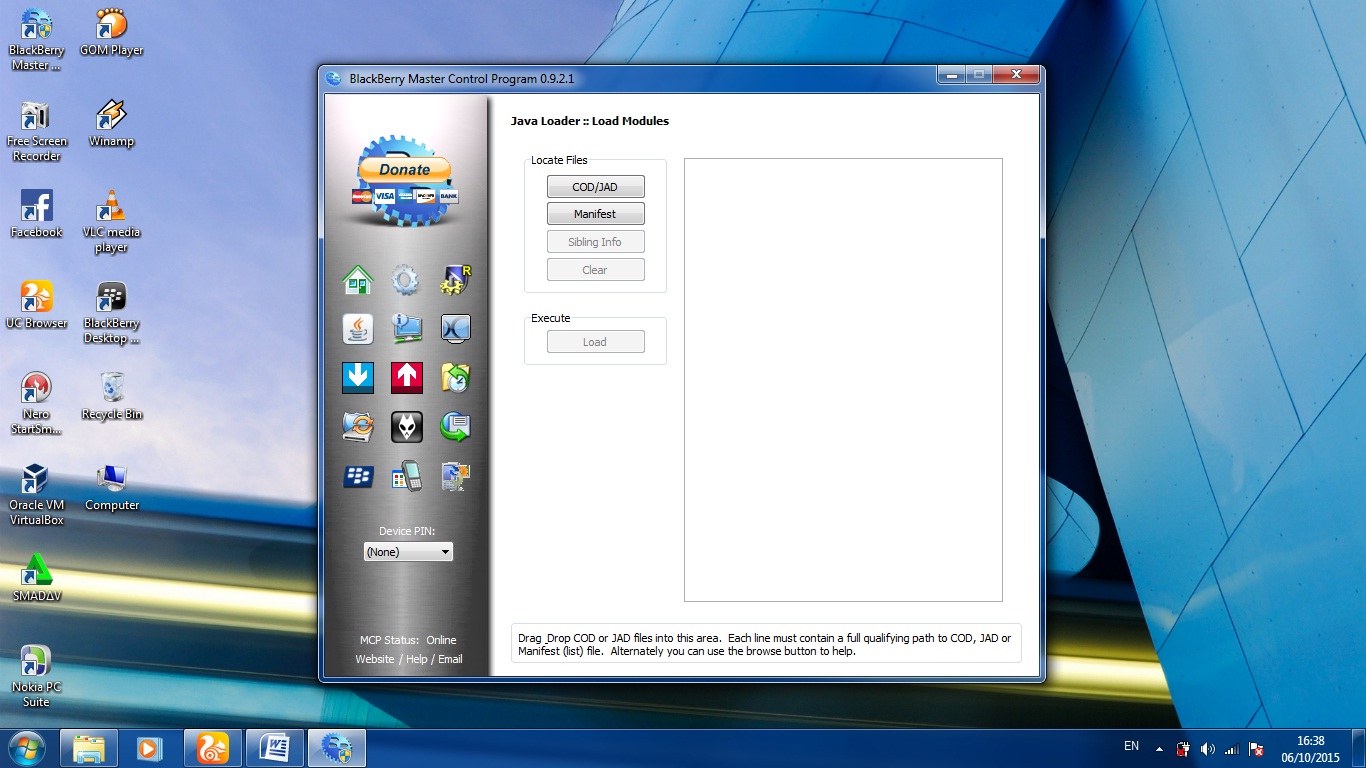Select the Java Loader coffee-cup icon
This screenshot has height=768, width=1366.
(358, 329)
